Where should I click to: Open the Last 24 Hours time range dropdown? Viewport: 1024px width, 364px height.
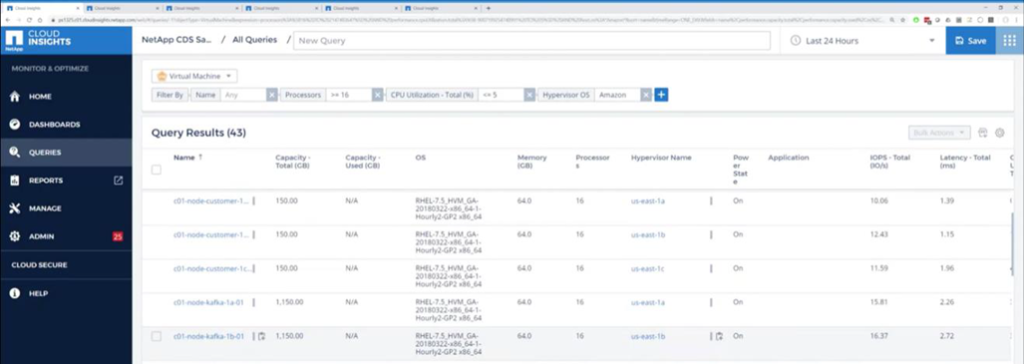point(862,41)
